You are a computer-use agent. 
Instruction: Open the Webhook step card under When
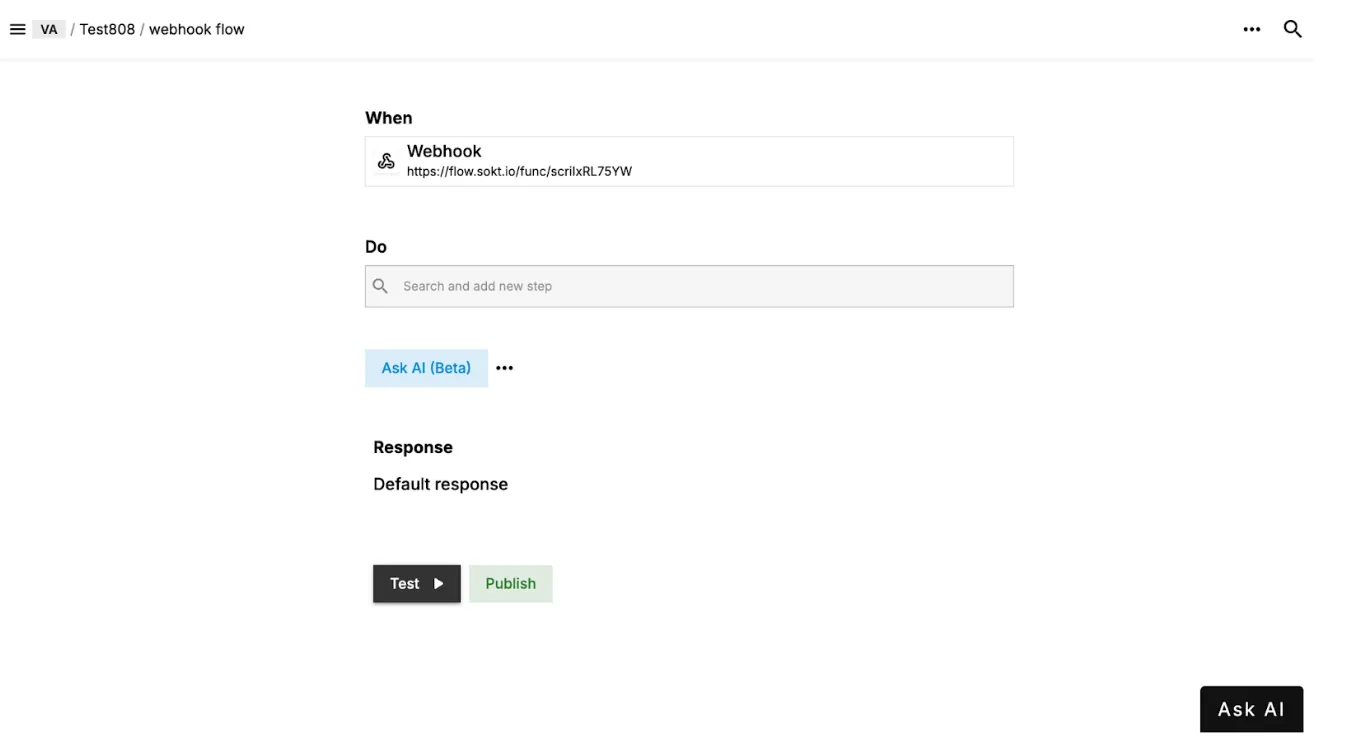click(x=688, y=160)
